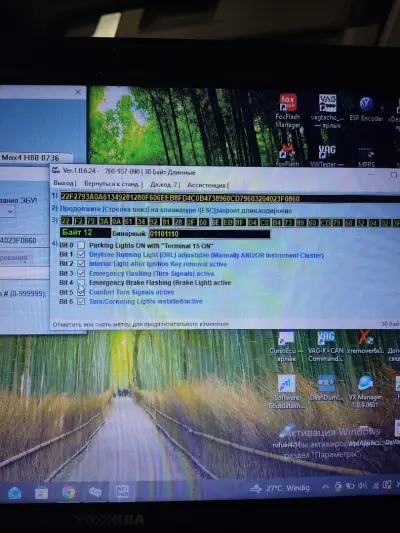Switch to the AE Tech taskbar app

click(x=122, y=492)
